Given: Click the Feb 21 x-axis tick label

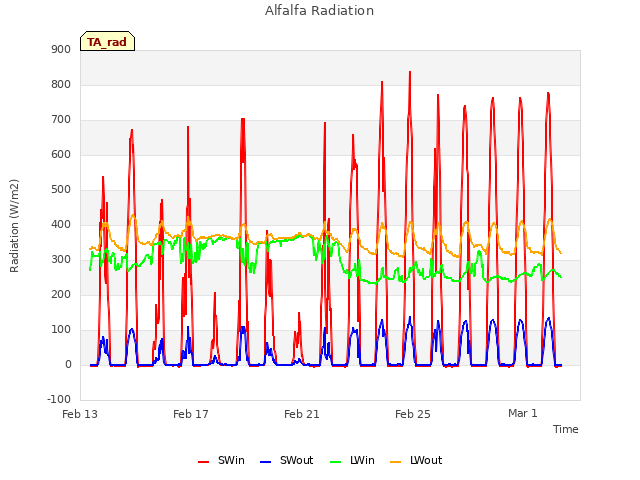Looking at the screenshot, I should click(x=302, y=414).
